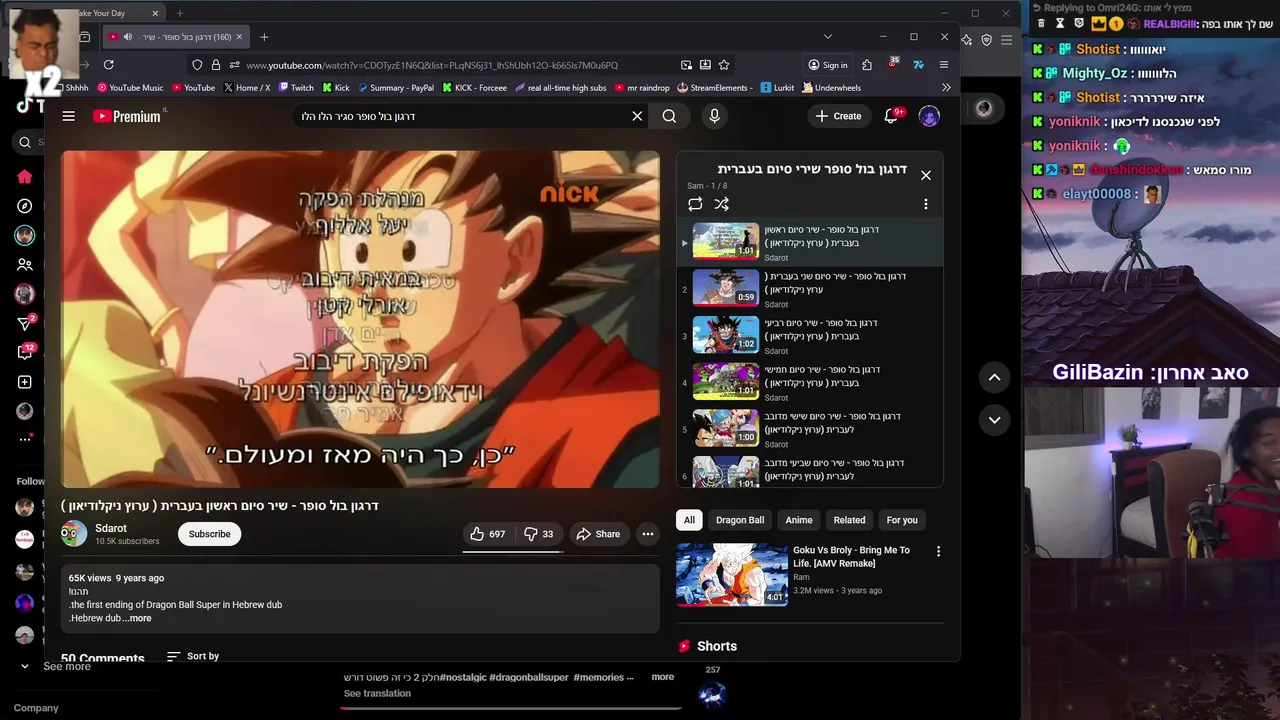This screenshot has height=720, width=1280.
Task: Go to next TikTok video down arrow
Action: (x=994, y=420)
